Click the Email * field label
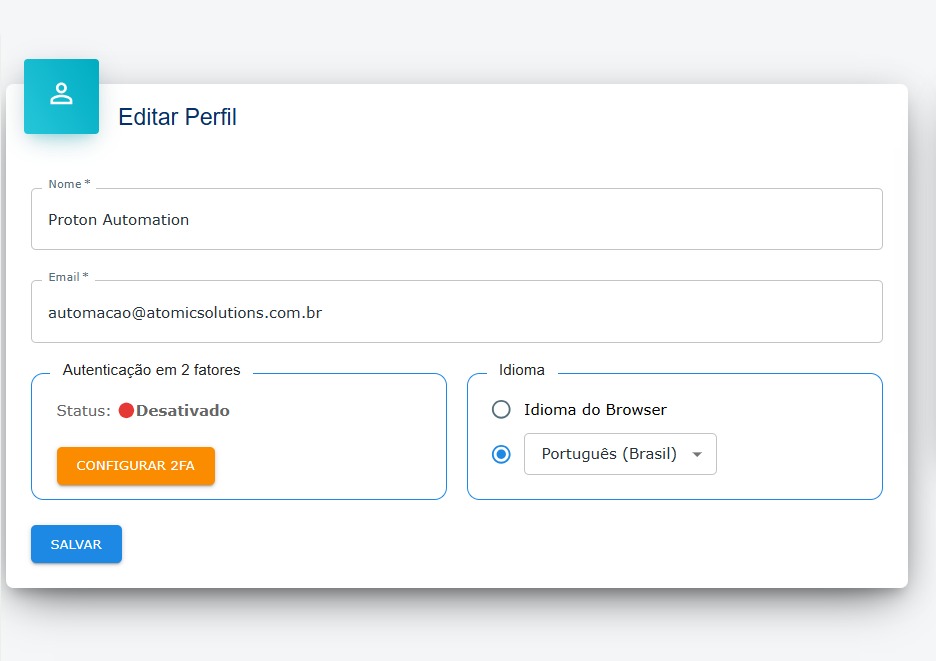The image size is (936, 661). 69,277
